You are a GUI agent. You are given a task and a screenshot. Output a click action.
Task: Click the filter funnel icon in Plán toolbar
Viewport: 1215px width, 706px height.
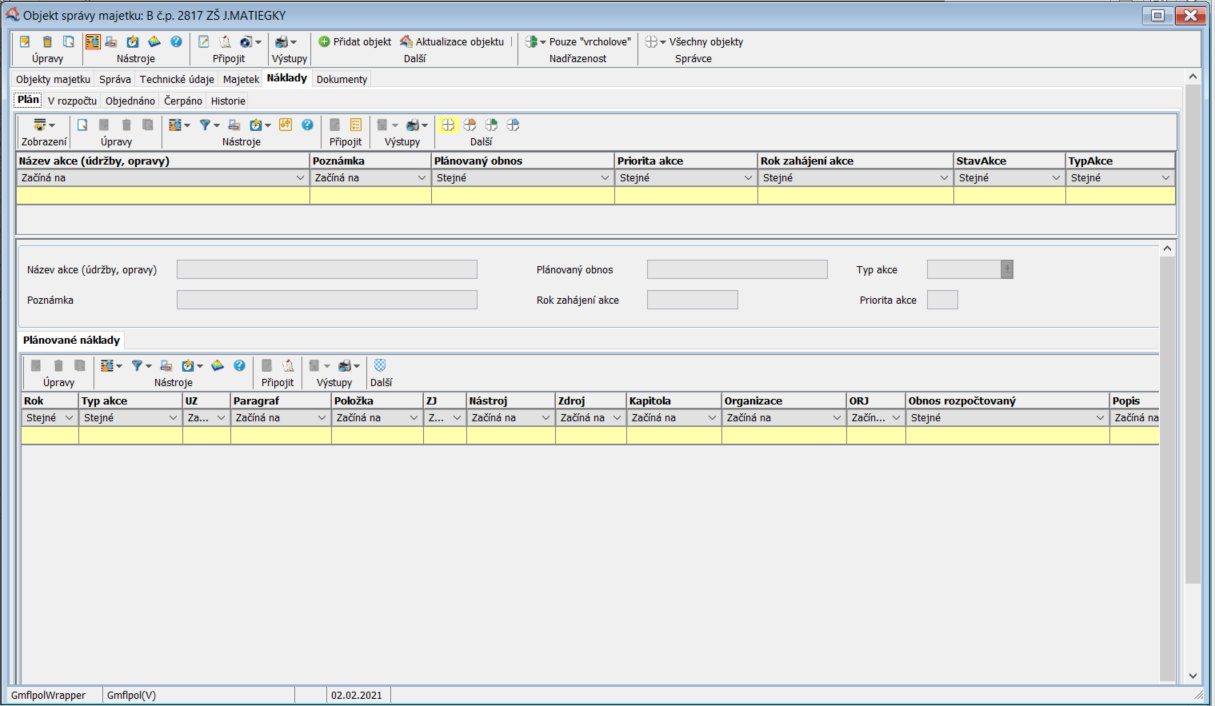pyautogui.click(x=207, y=125)
